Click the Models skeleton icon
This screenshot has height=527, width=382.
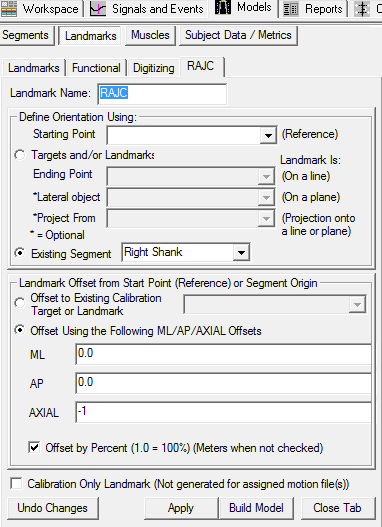223,7
